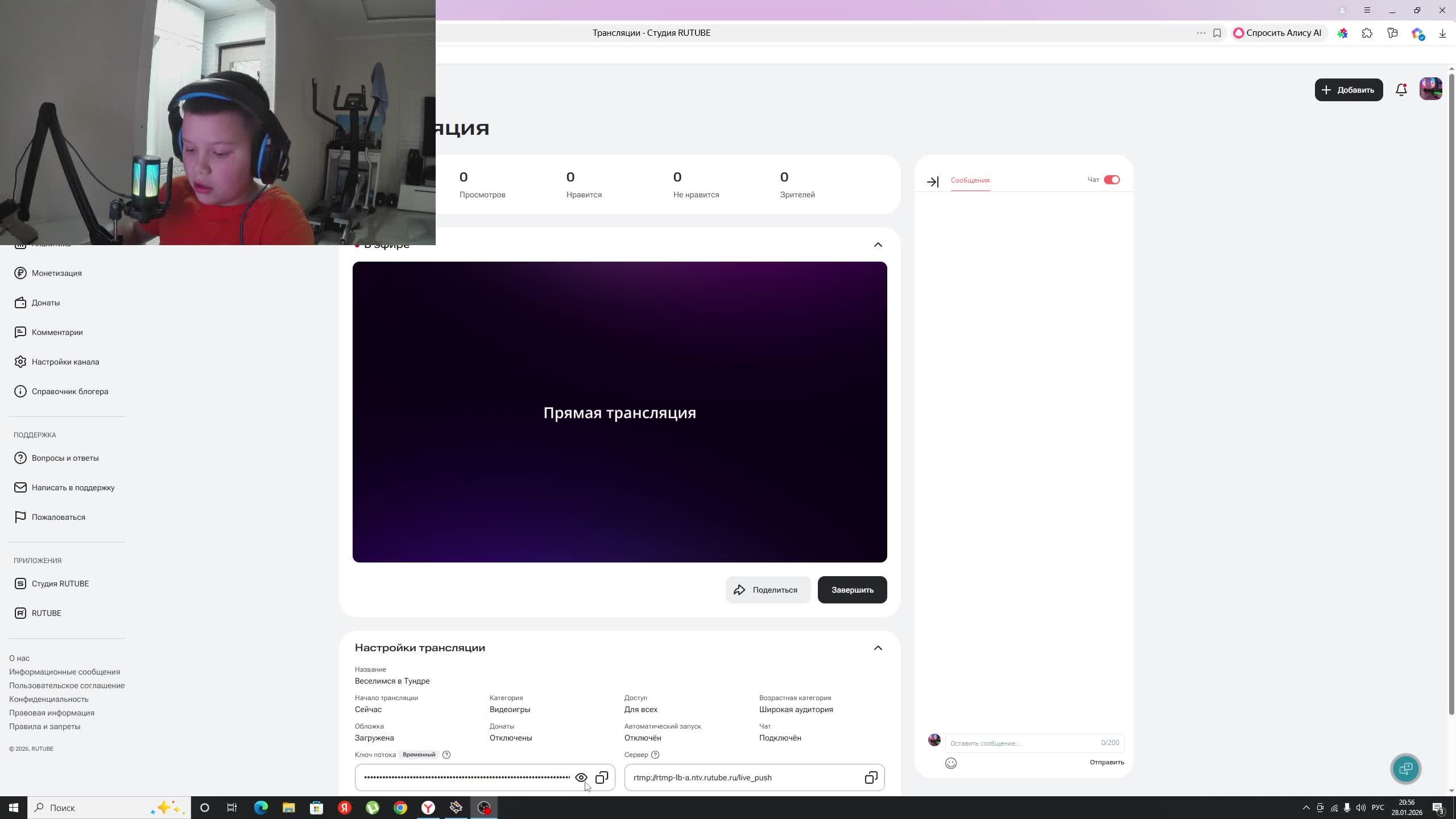Collapse the В эфире section
The image size is (1456, 819).
(878, 245)
